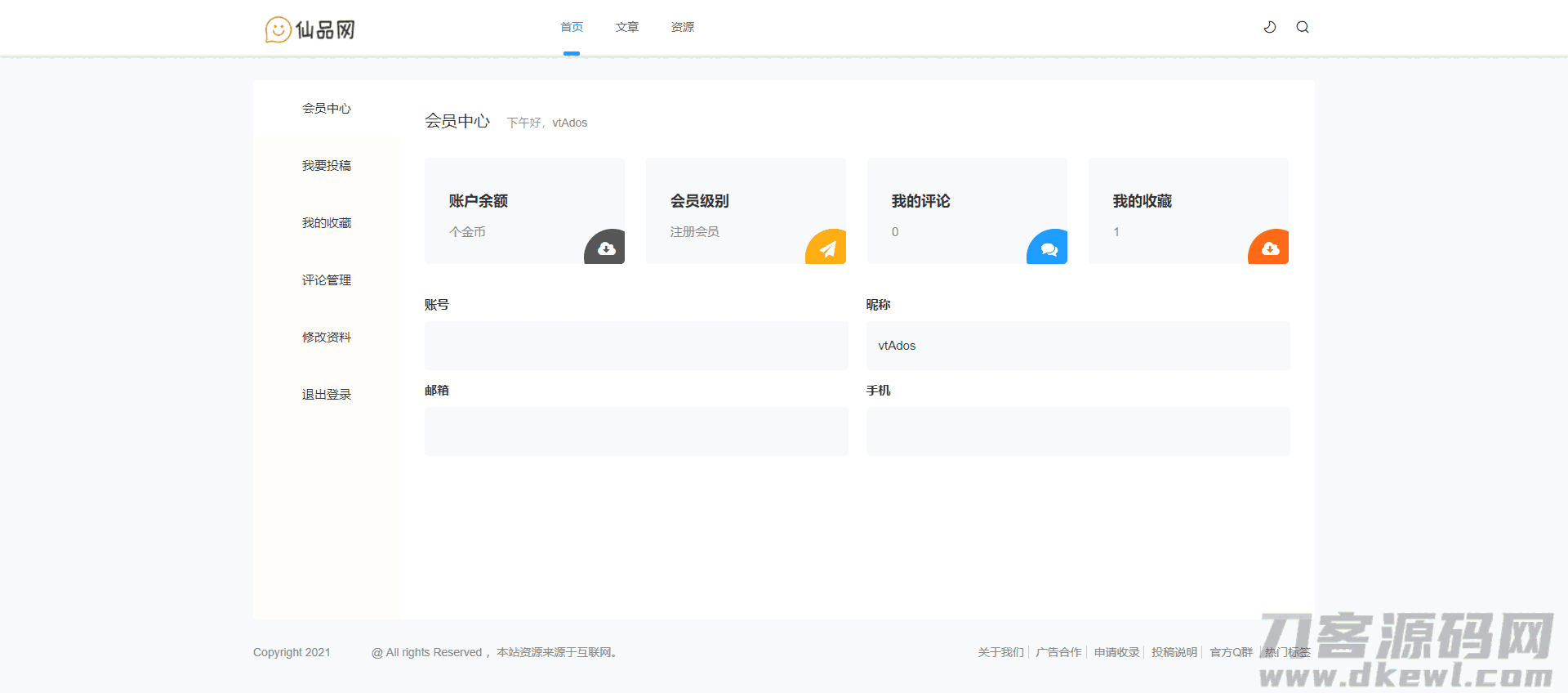This screenshot has width=1568, height=693.
Task: Open 评论管理 in the sidebar
Action: click(327, 280)
